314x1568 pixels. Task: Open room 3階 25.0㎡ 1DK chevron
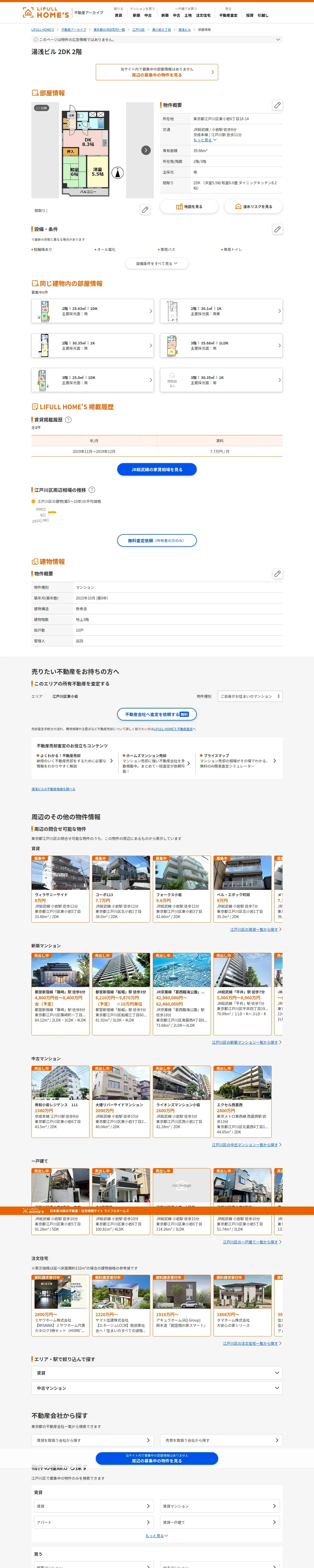coord(151,380)
